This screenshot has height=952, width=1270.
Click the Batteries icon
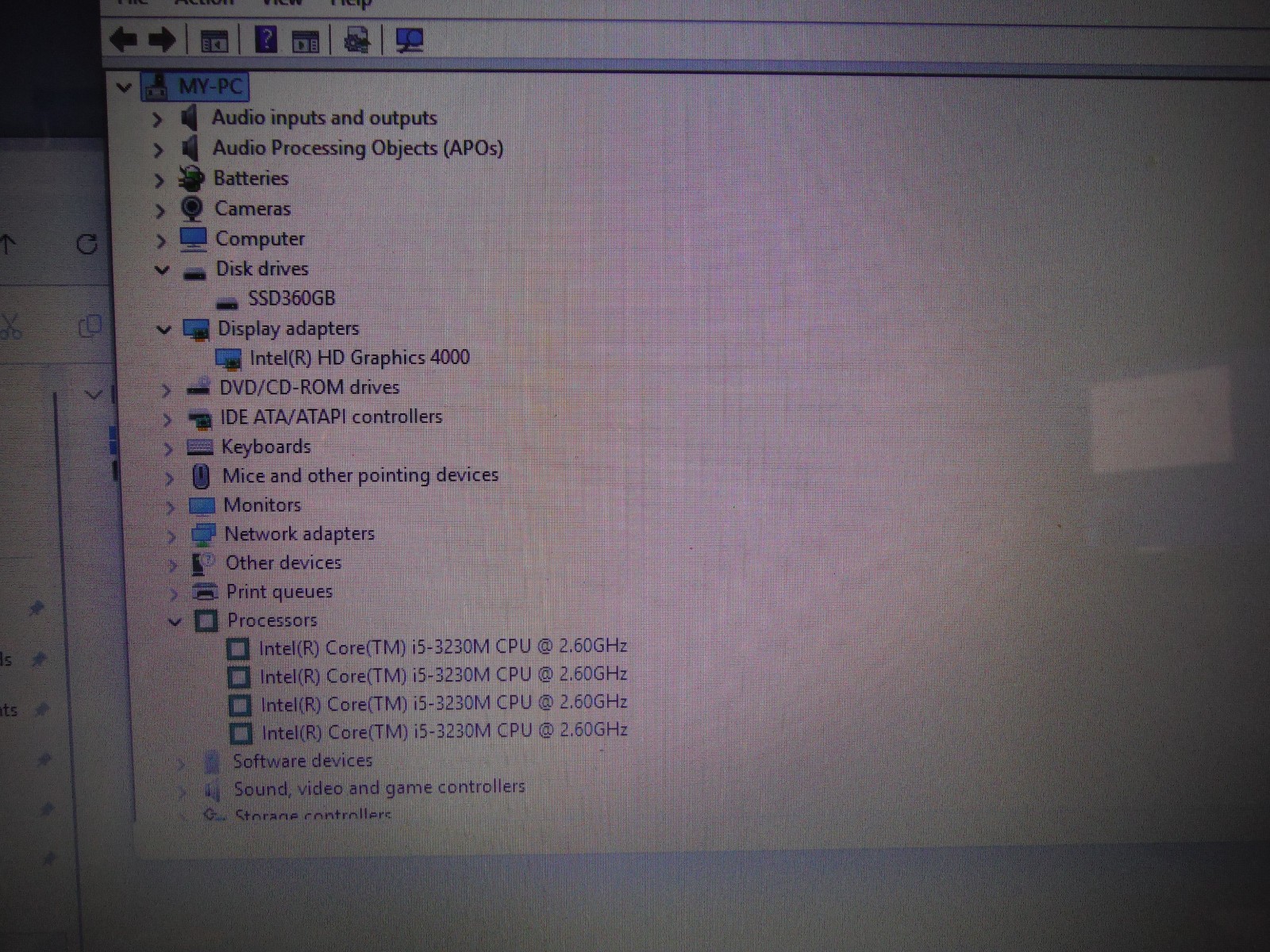[x=191, y=178]
